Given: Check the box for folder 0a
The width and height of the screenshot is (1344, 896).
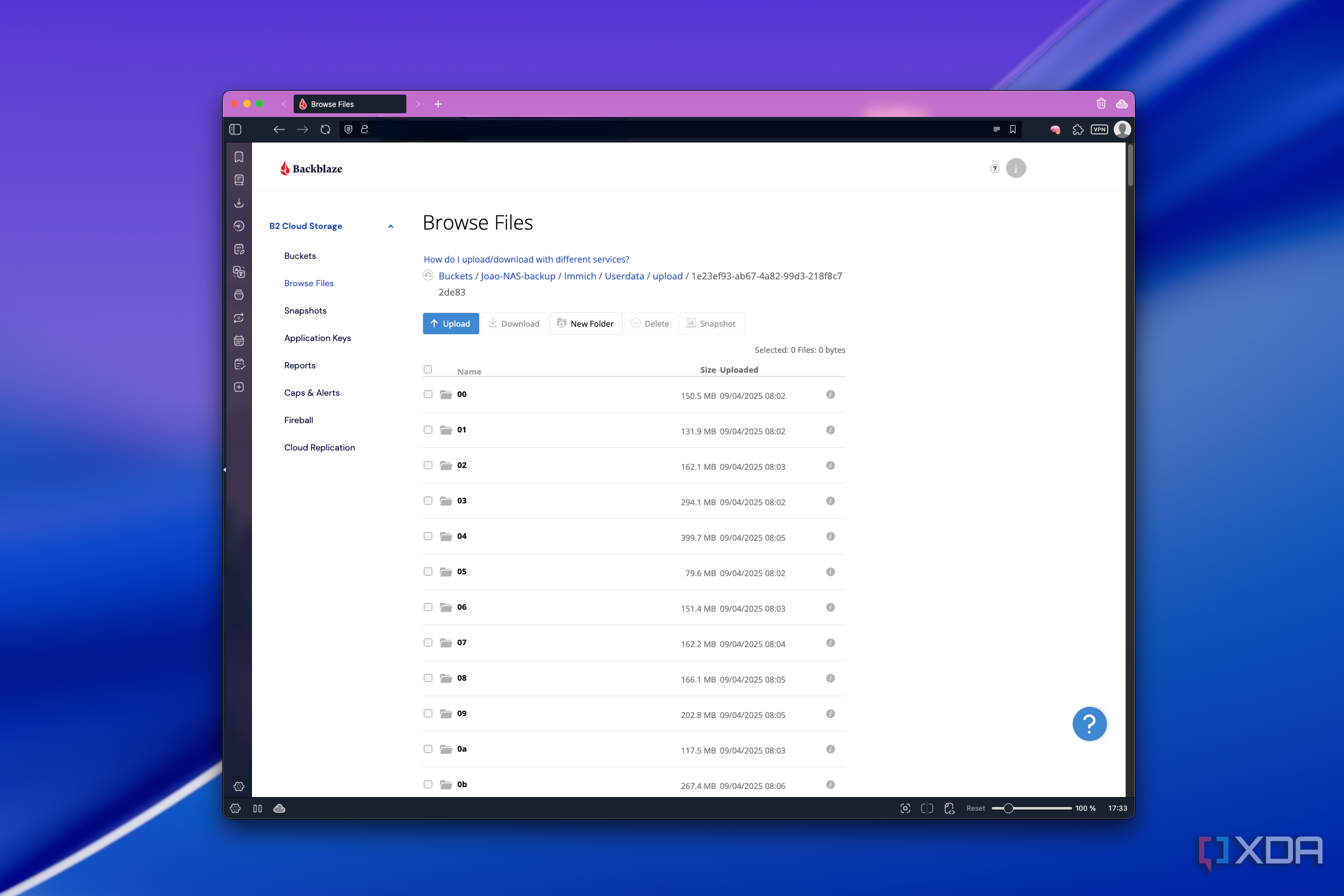Looking at the screenshot, I should pos(428,749).
